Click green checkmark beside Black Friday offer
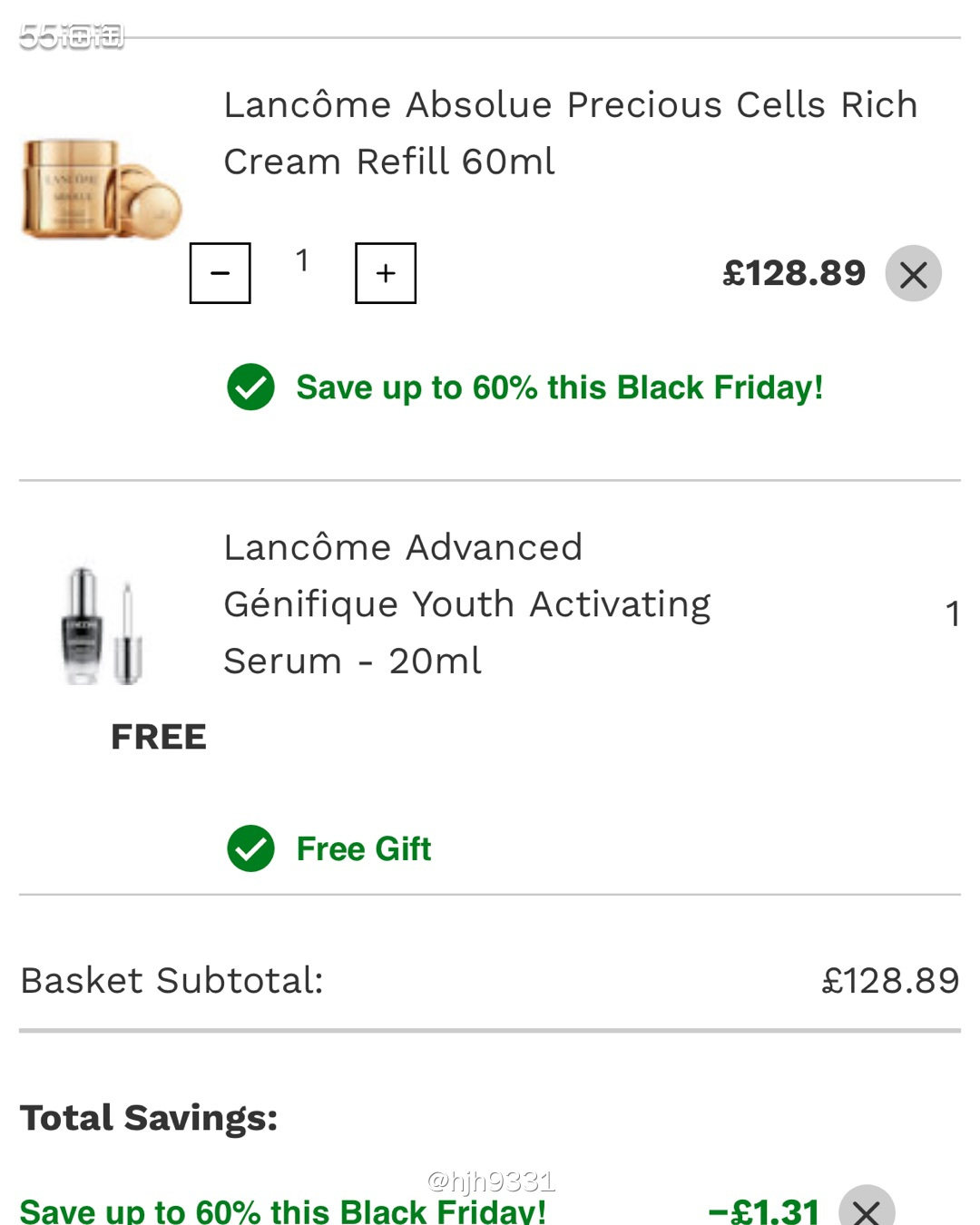 click(250, 387)
